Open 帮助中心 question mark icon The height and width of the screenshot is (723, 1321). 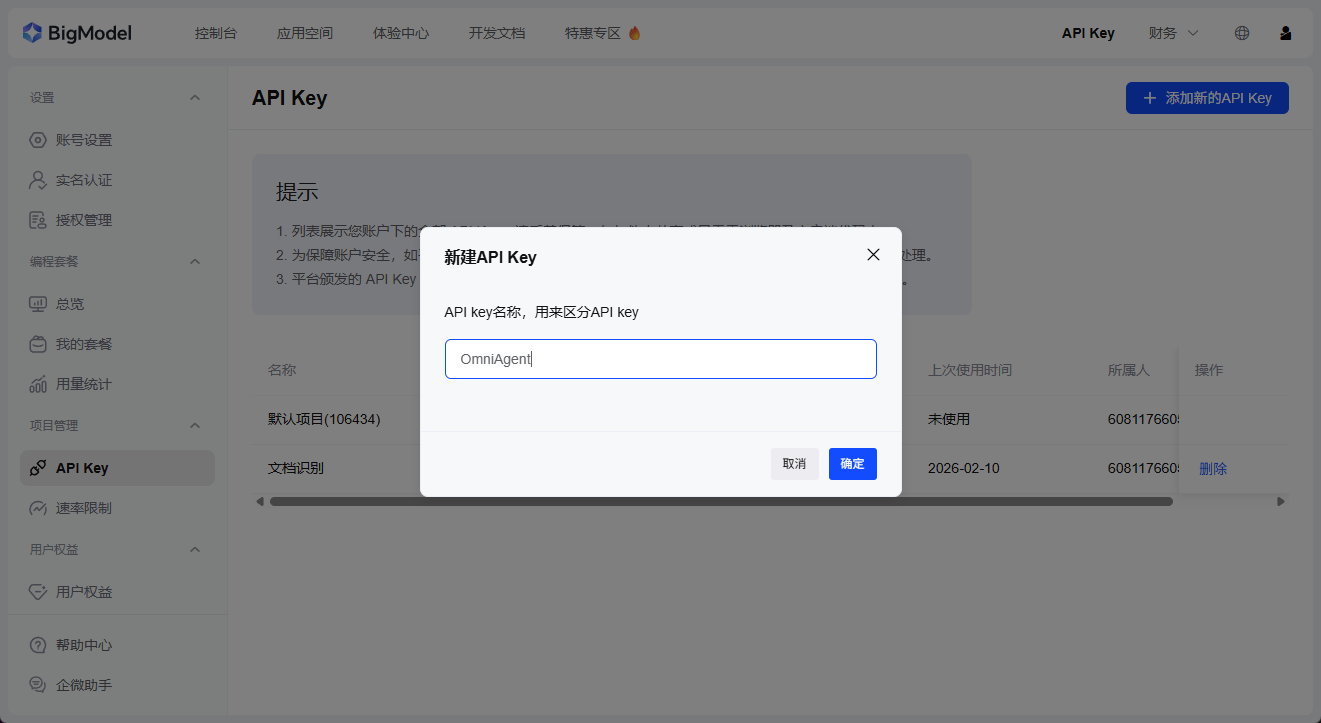coord(38,645)
